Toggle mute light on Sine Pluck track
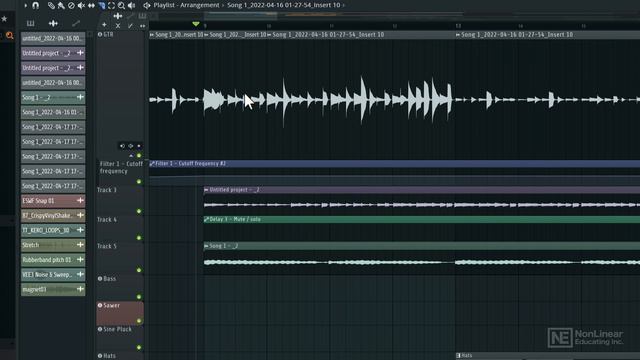This screenshot has width=640, height=360. coord(139,347)
